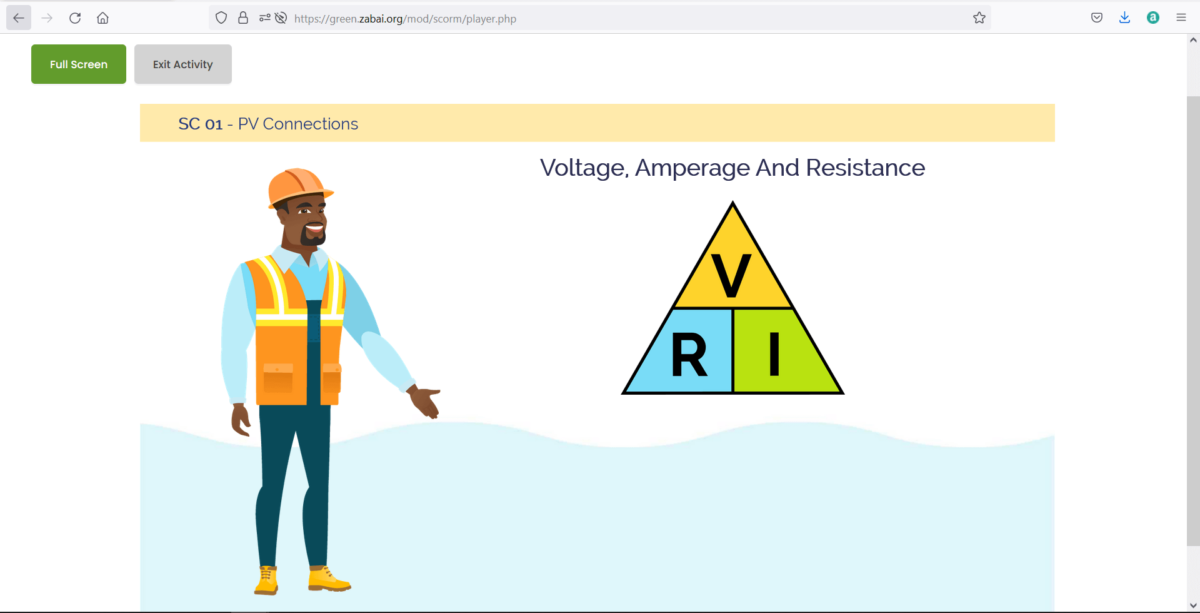This screenshot has width=1200, height=613.
Task: Toggle the bookmark star for this page
Action: [978, 17]
